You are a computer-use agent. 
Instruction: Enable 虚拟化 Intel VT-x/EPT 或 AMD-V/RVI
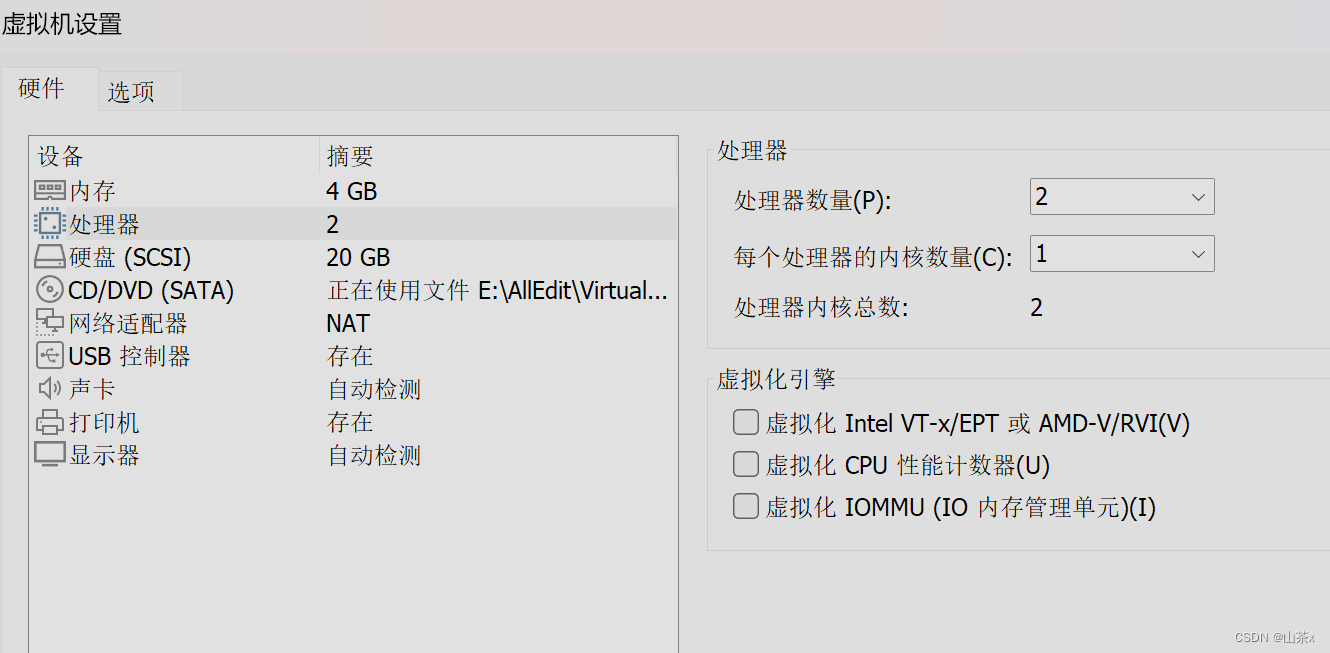[745, 422]
